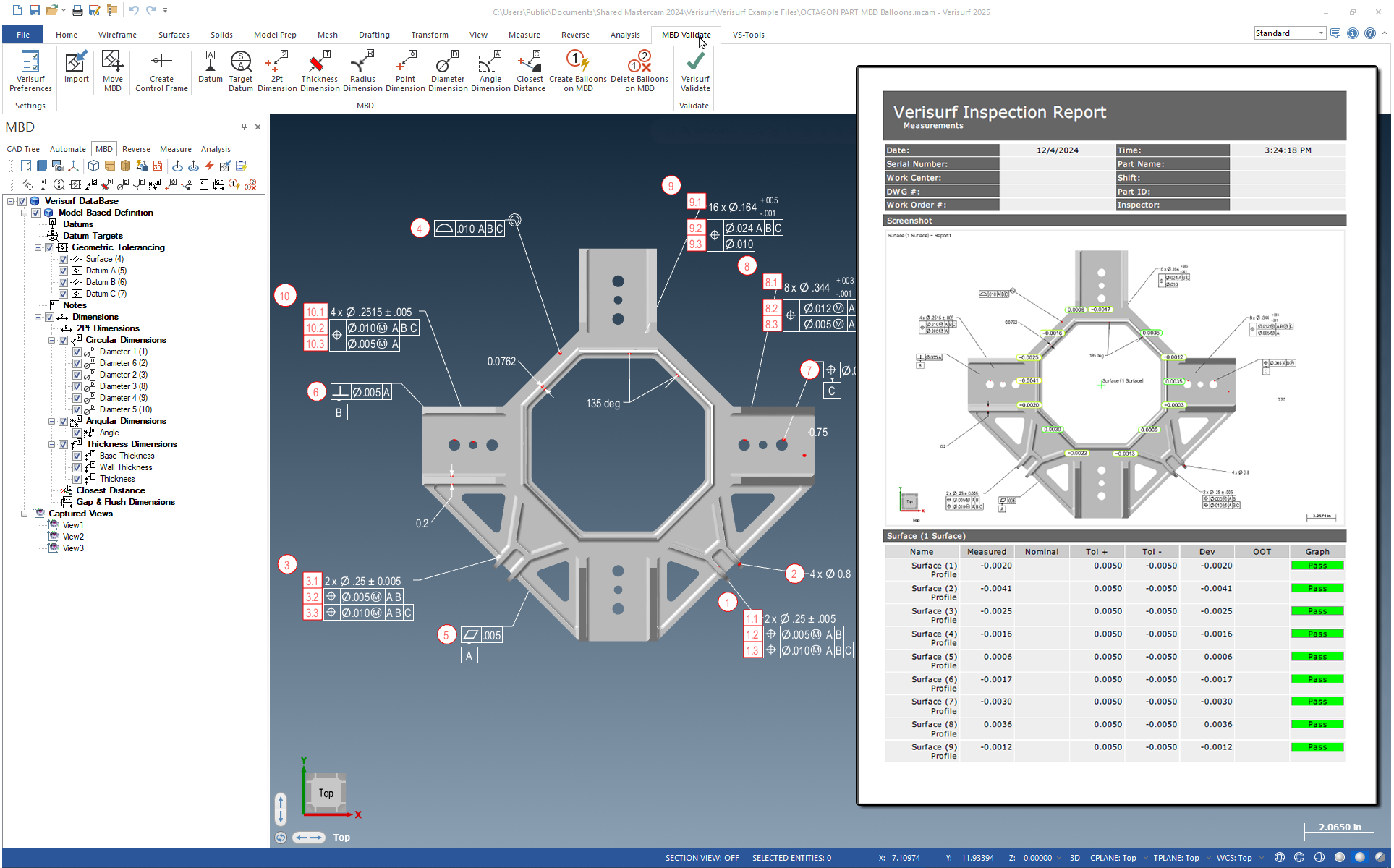Select Gap & Flush Dimensions tree item
This screenshot has width=1394, height=868.
pos(125,502)
